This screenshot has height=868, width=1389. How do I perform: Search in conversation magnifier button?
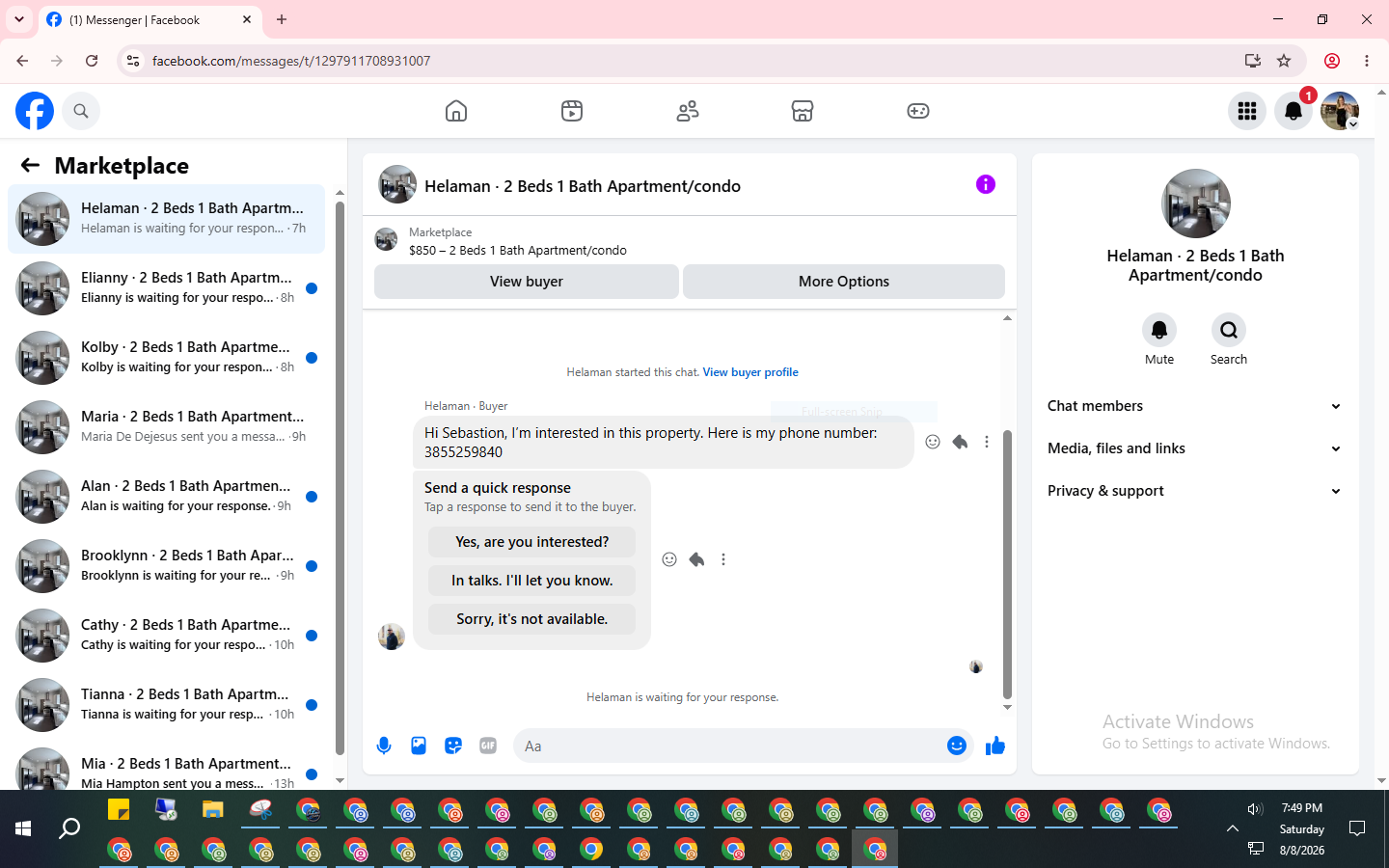coord(1229,330)
